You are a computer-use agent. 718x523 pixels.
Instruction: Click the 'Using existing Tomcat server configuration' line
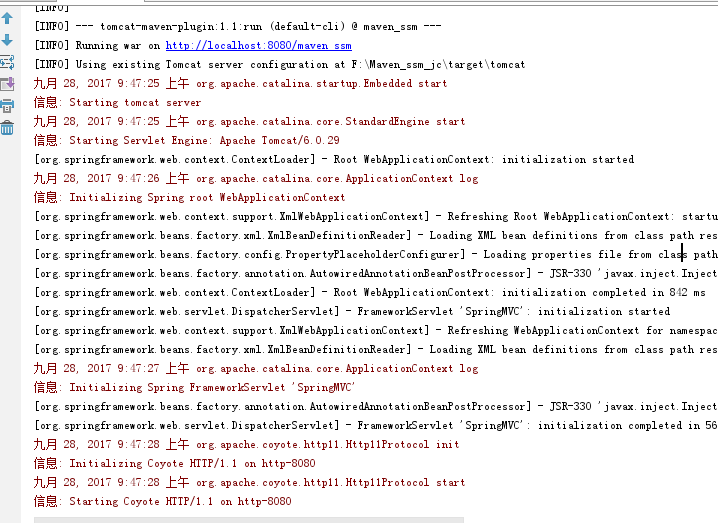[x=280, y=65]
